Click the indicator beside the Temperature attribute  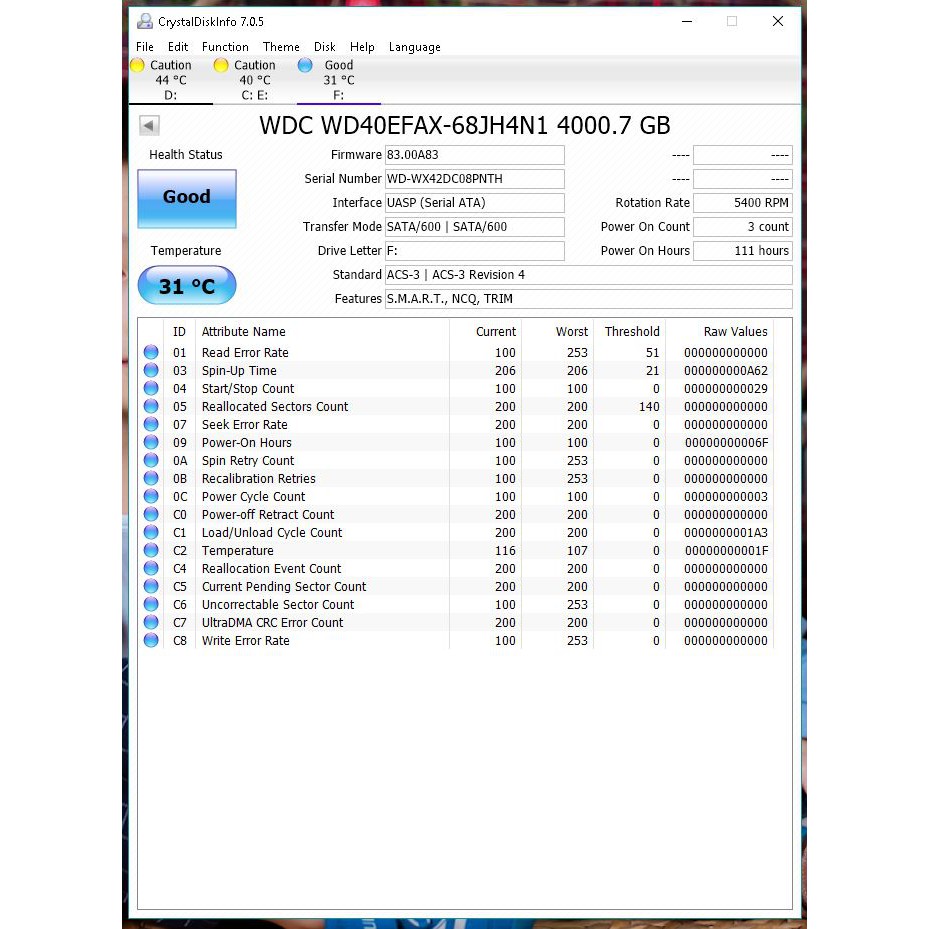click(x=151, y=550)
